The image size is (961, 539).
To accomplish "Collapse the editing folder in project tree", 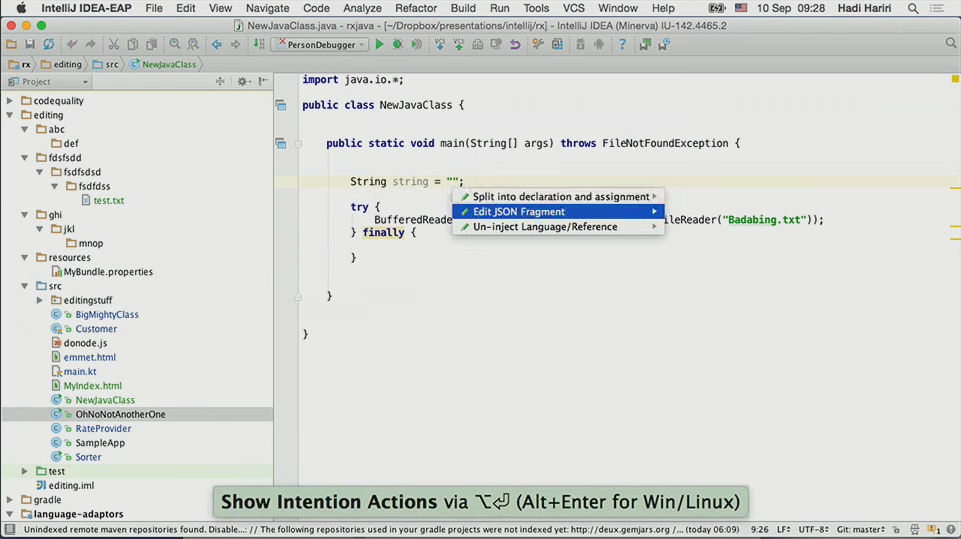I will [x=10, y=115].
